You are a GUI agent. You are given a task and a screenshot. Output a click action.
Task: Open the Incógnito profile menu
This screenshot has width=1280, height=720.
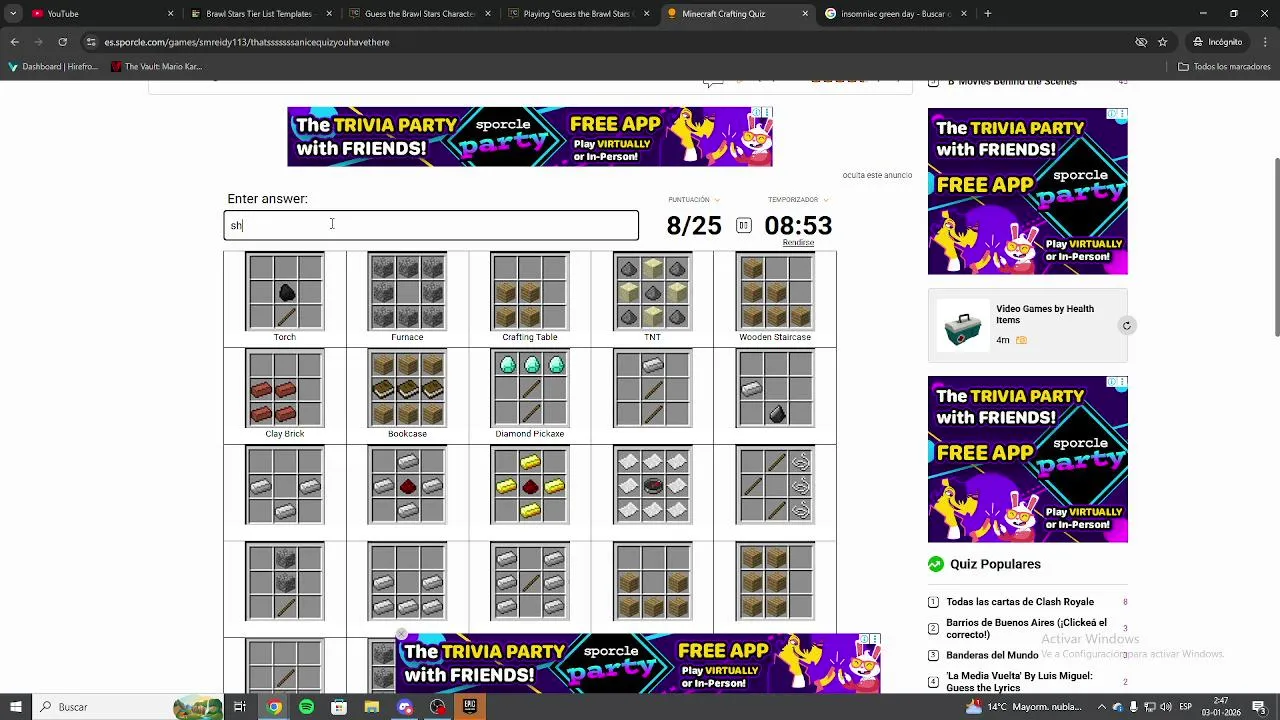coord(1218,42)
